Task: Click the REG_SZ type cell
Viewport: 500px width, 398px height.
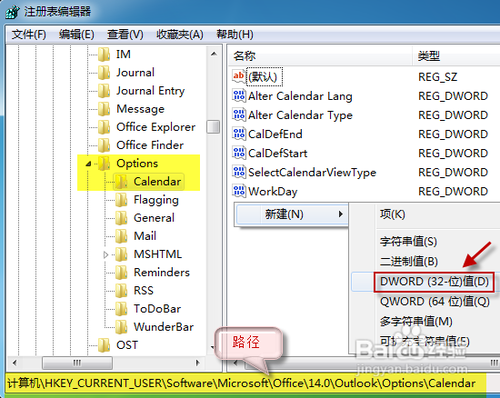Action: pos(437,77)
